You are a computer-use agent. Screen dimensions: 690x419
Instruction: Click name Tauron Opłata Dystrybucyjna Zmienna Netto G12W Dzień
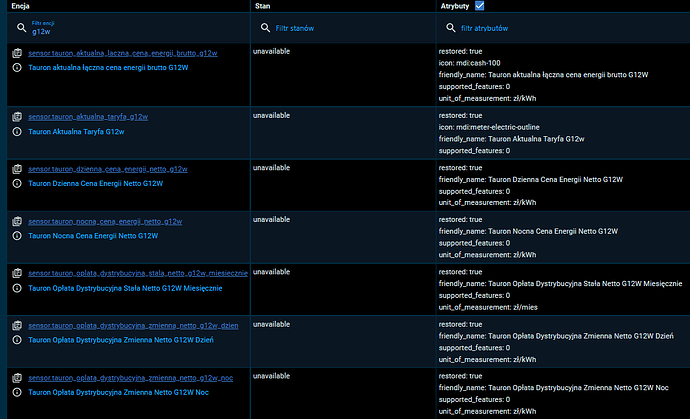pos(121,340)
